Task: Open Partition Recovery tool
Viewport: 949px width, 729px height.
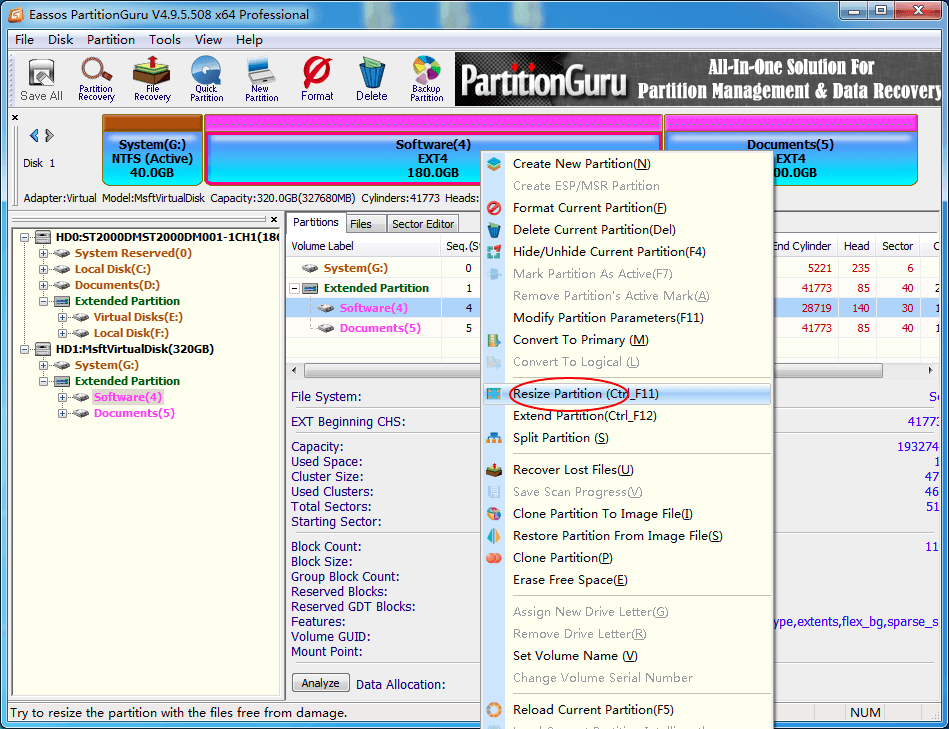Action: 96,79
